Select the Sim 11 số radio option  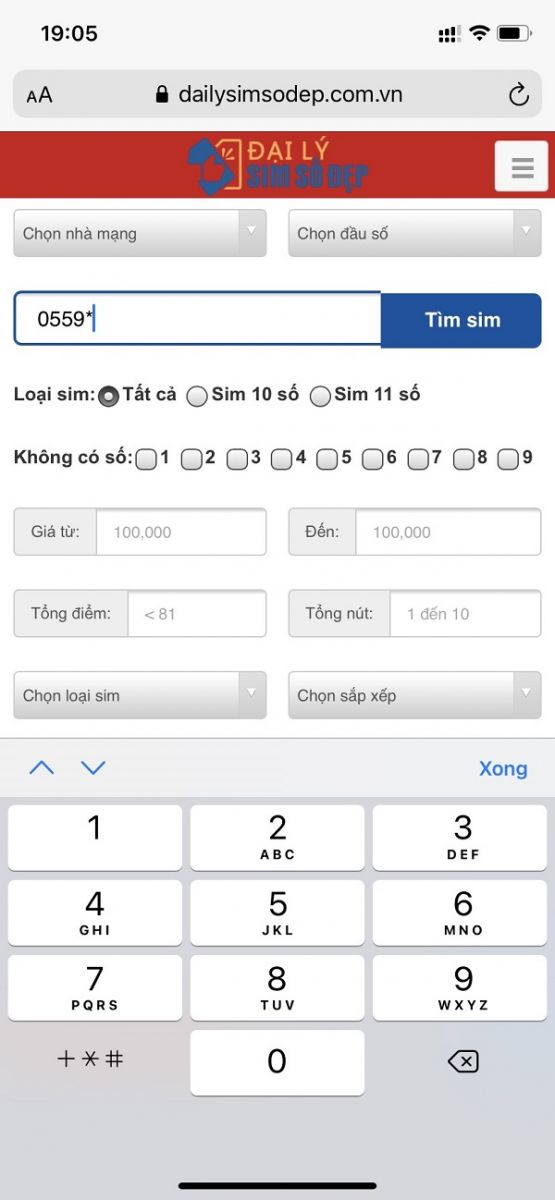(320, 396)
